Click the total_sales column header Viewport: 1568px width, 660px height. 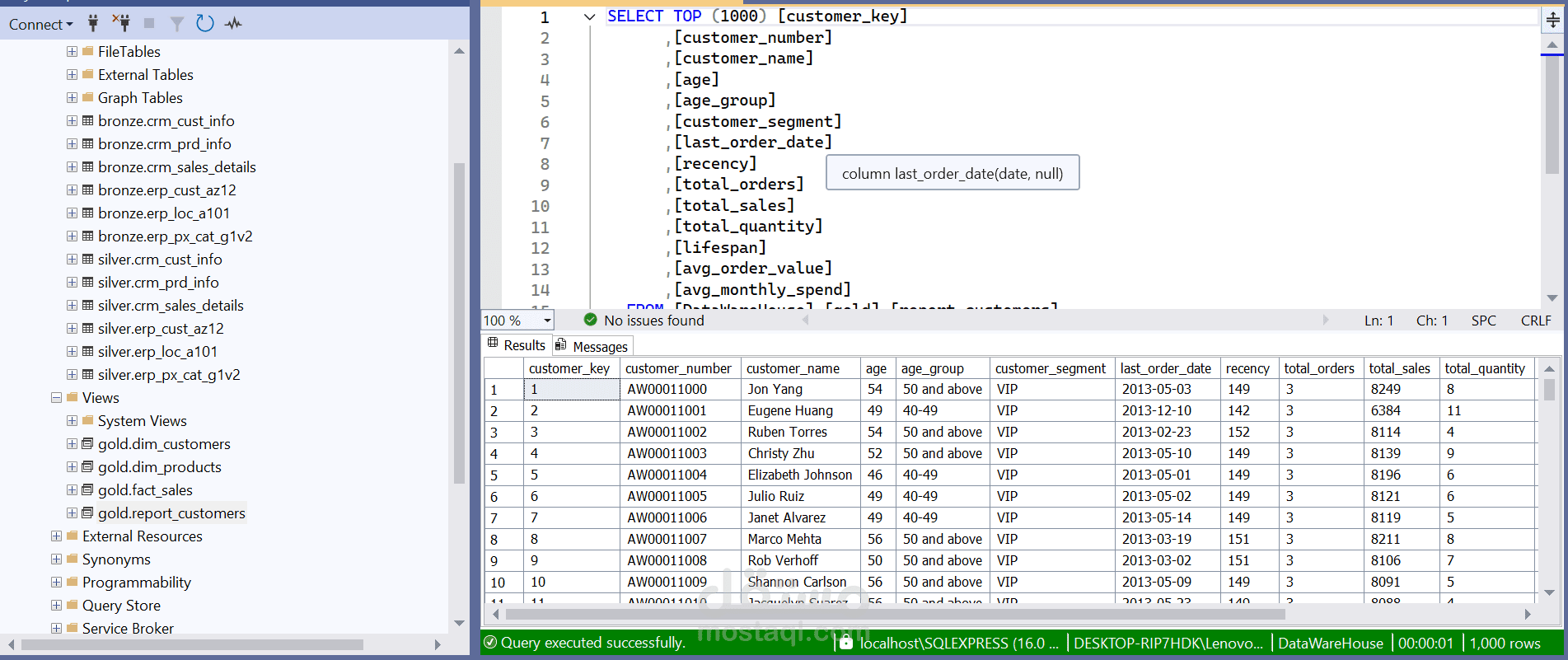pyautogui.click(x=1401, y=368)
